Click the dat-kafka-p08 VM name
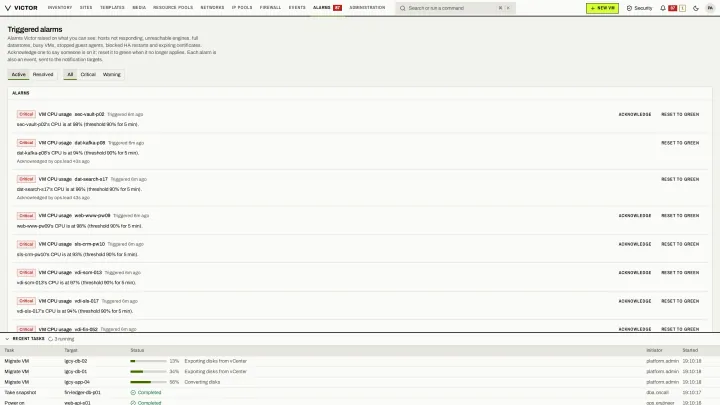Image resolution: width=720 pixels, height=405 pixels. [90, 143]
